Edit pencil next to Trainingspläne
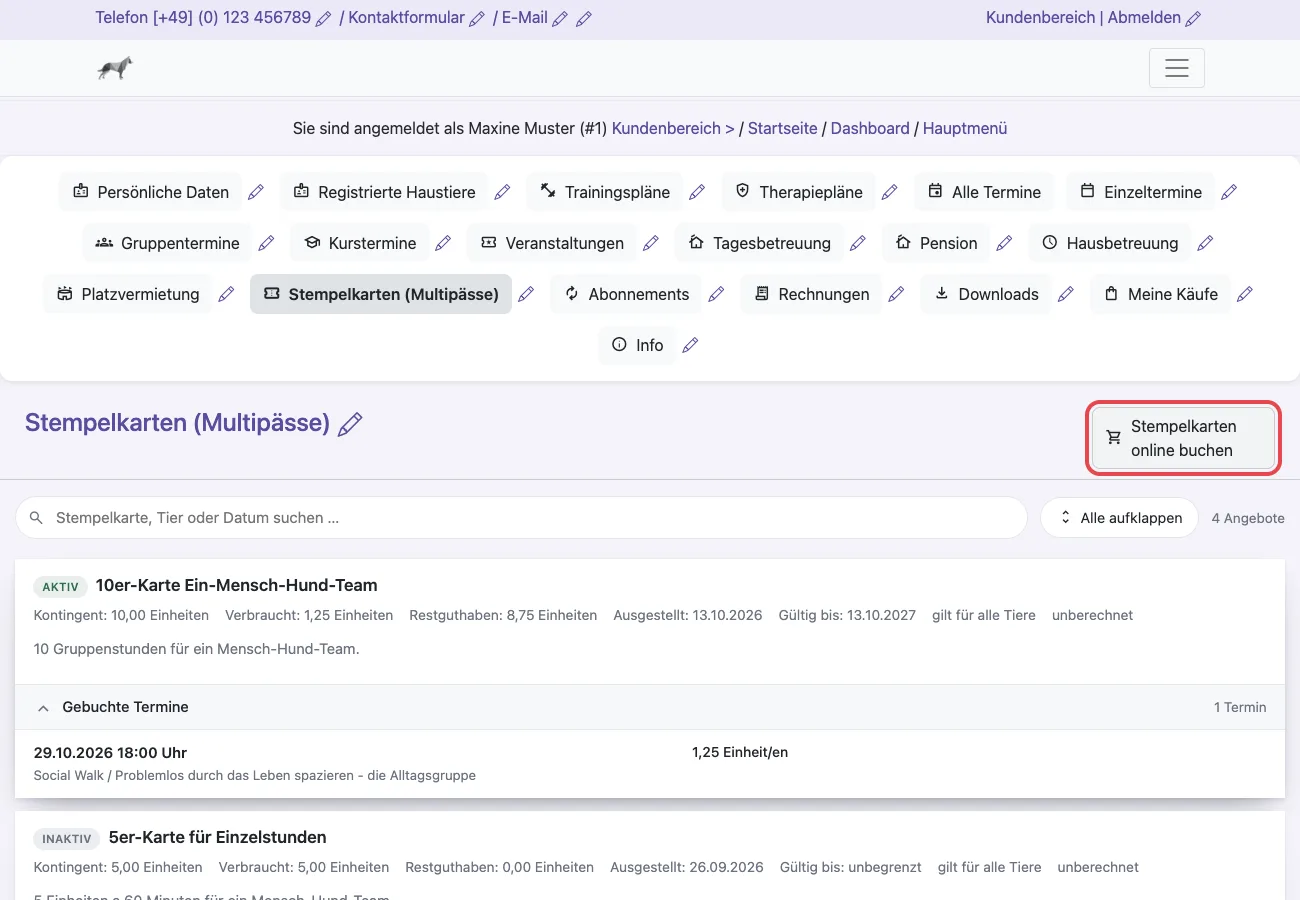The height and width of the screenshot is (900, 1300). tap(697, 192)
